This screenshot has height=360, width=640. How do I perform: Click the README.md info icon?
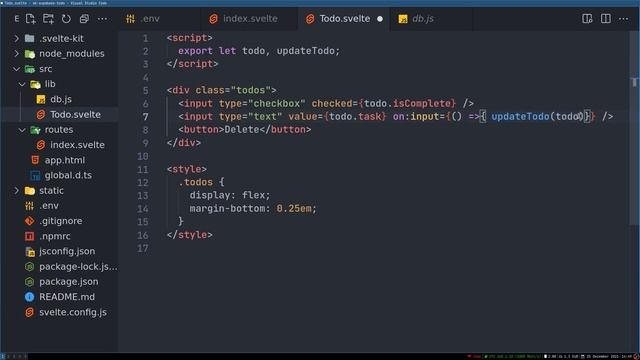(29, 297)
